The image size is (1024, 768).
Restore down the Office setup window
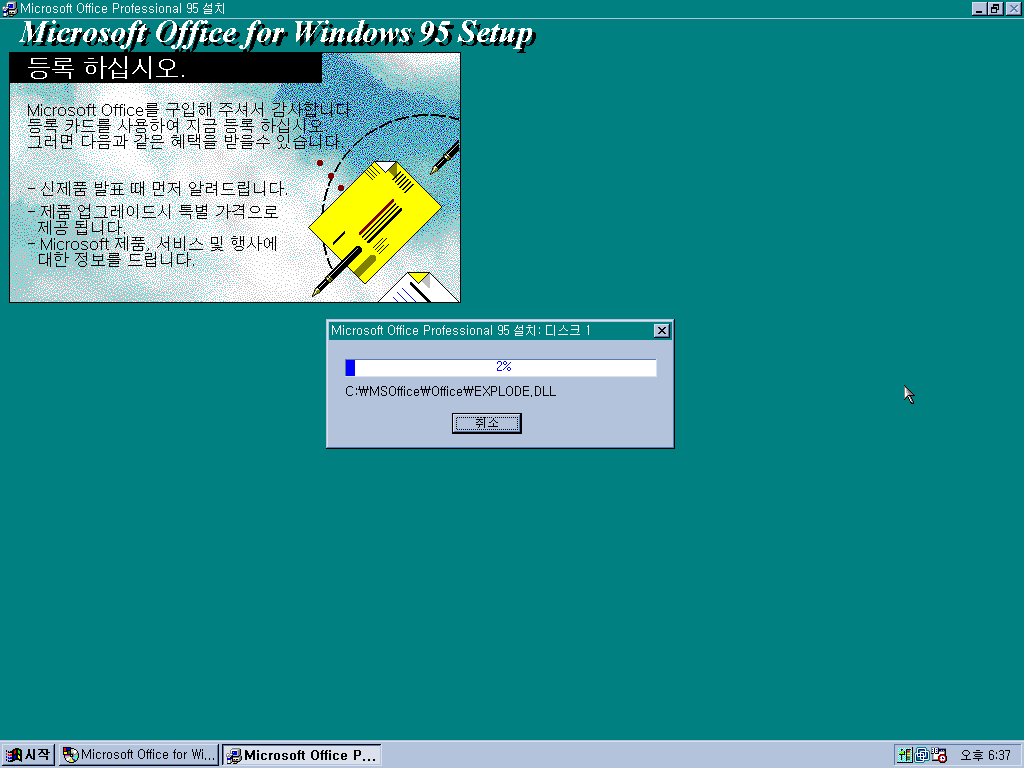[x=995, y=8]
